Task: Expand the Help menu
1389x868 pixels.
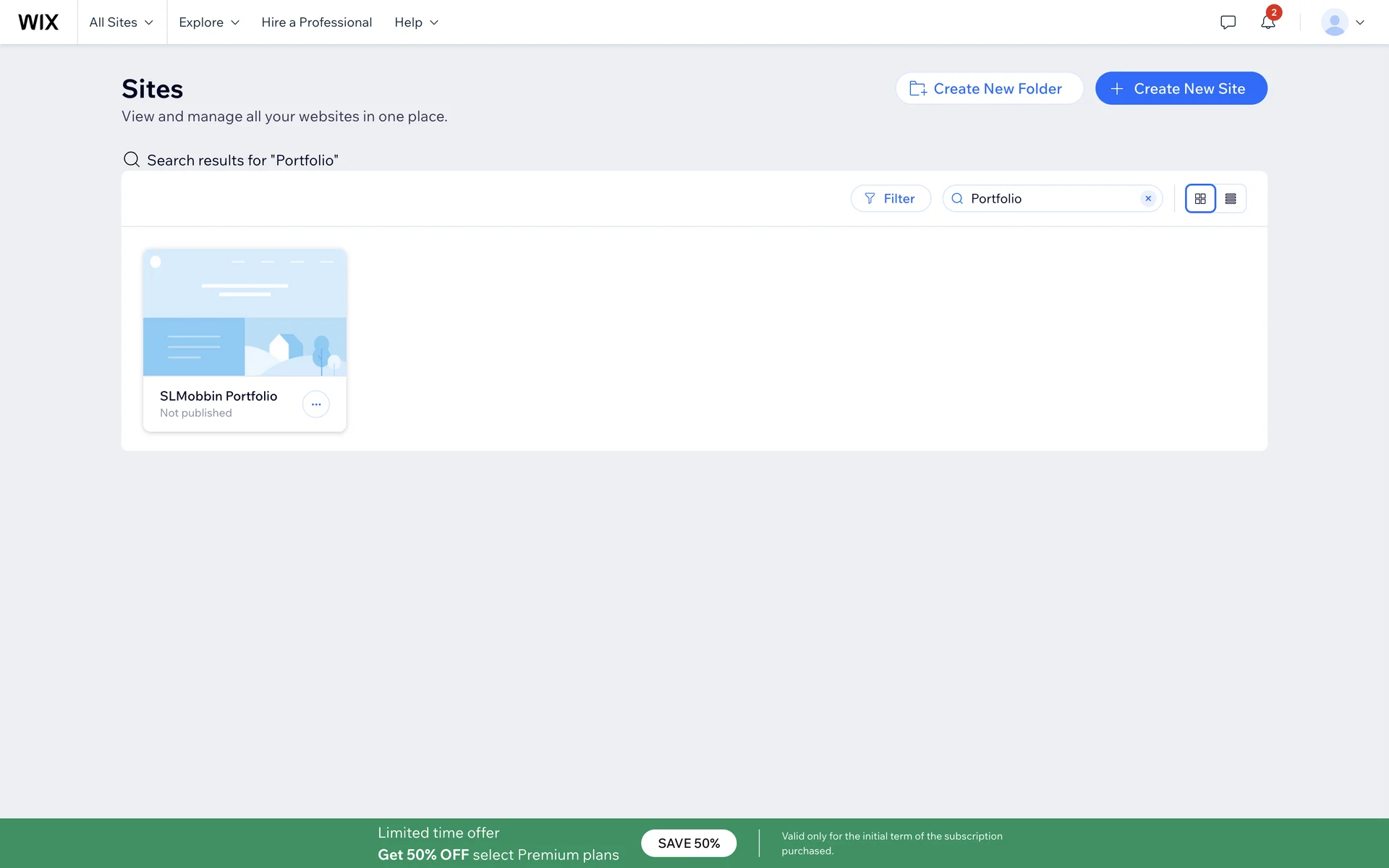Action: pyautogui.click(x=417, y=22)
